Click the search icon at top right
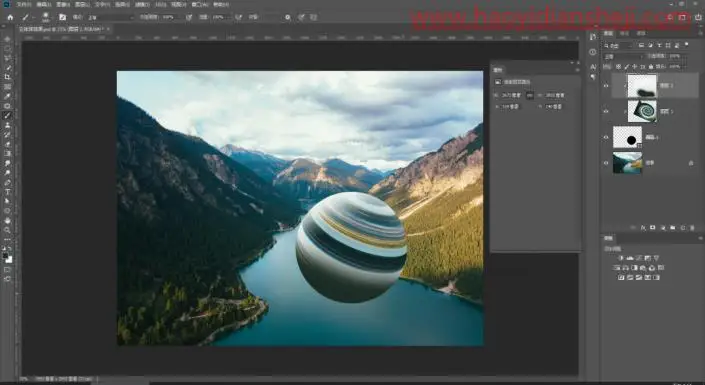The height and width of the screenshot is (385, 705). point(670,17)
